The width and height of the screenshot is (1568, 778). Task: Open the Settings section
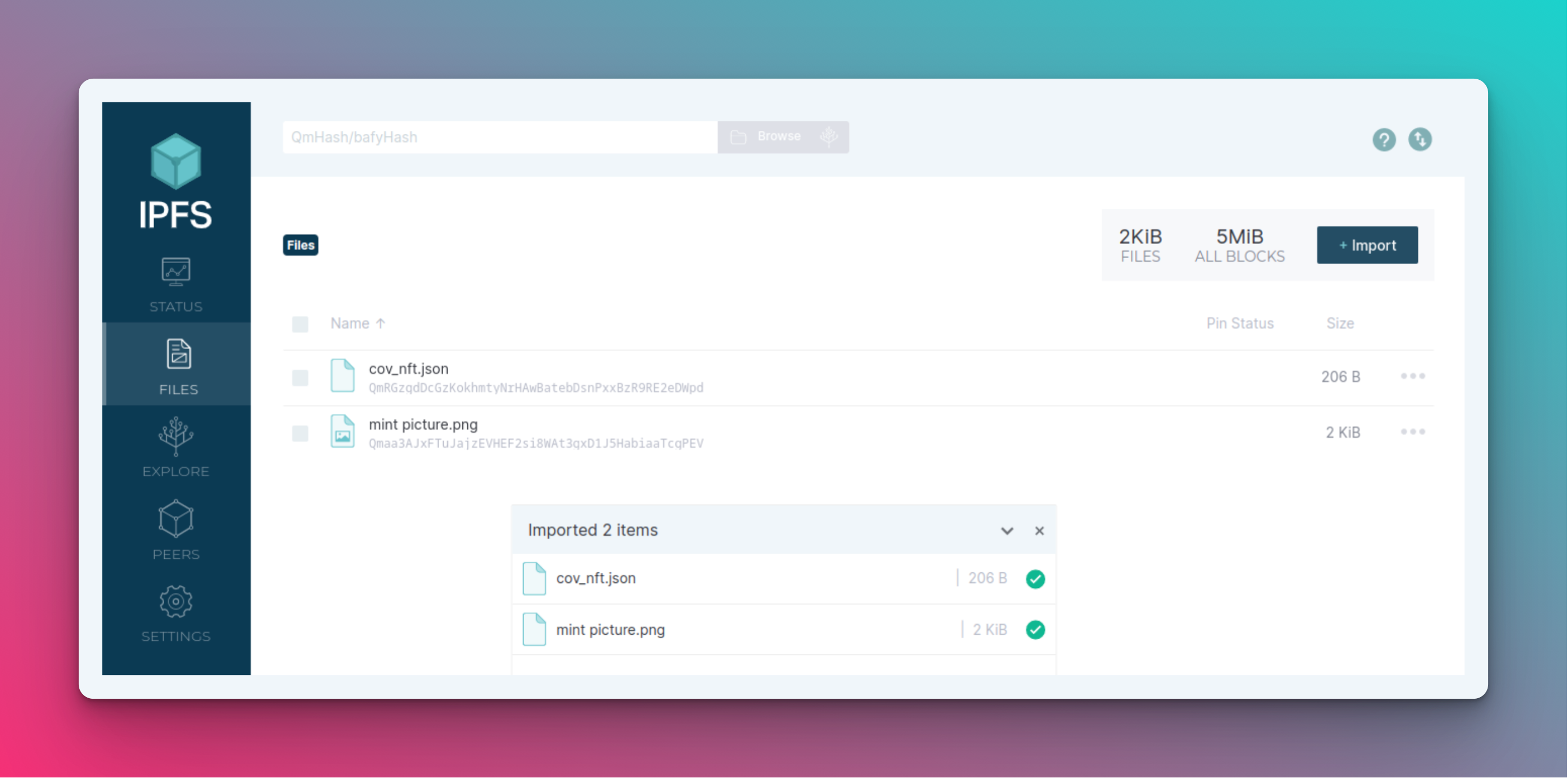(x=176, y=613)
